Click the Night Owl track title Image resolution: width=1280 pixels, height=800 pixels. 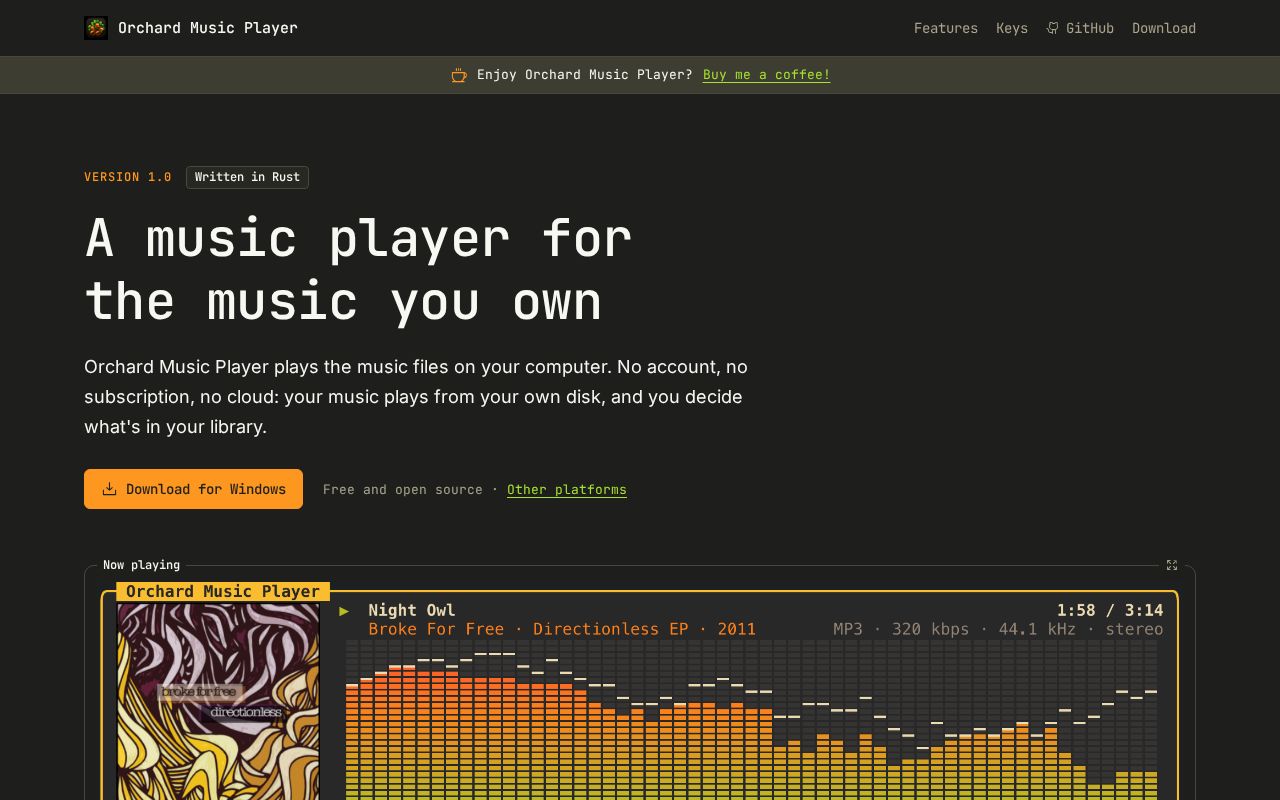pyautogui.click(x=411, y=610)
